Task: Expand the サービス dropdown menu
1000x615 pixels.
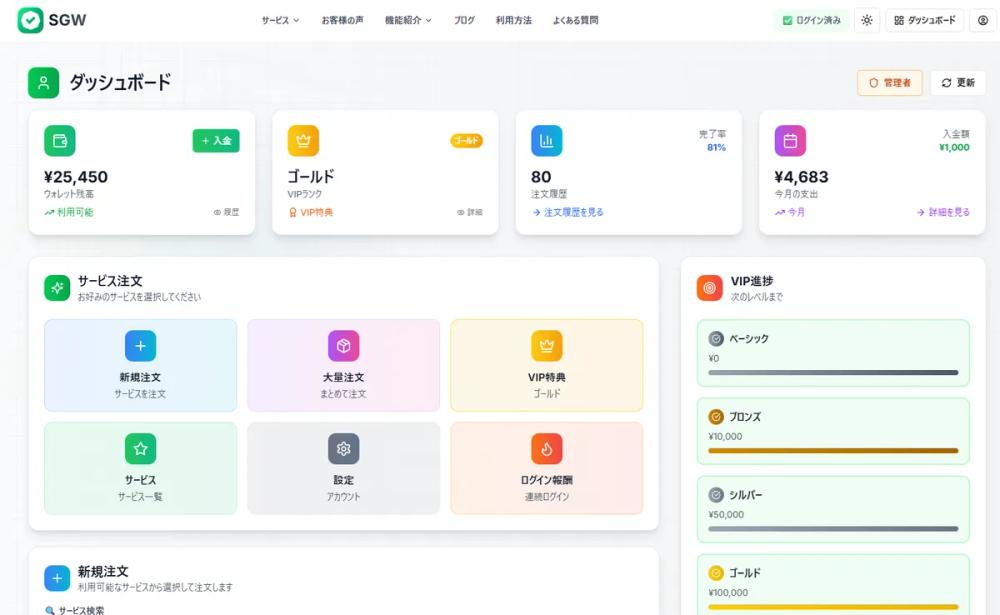Action: point(280,20)
